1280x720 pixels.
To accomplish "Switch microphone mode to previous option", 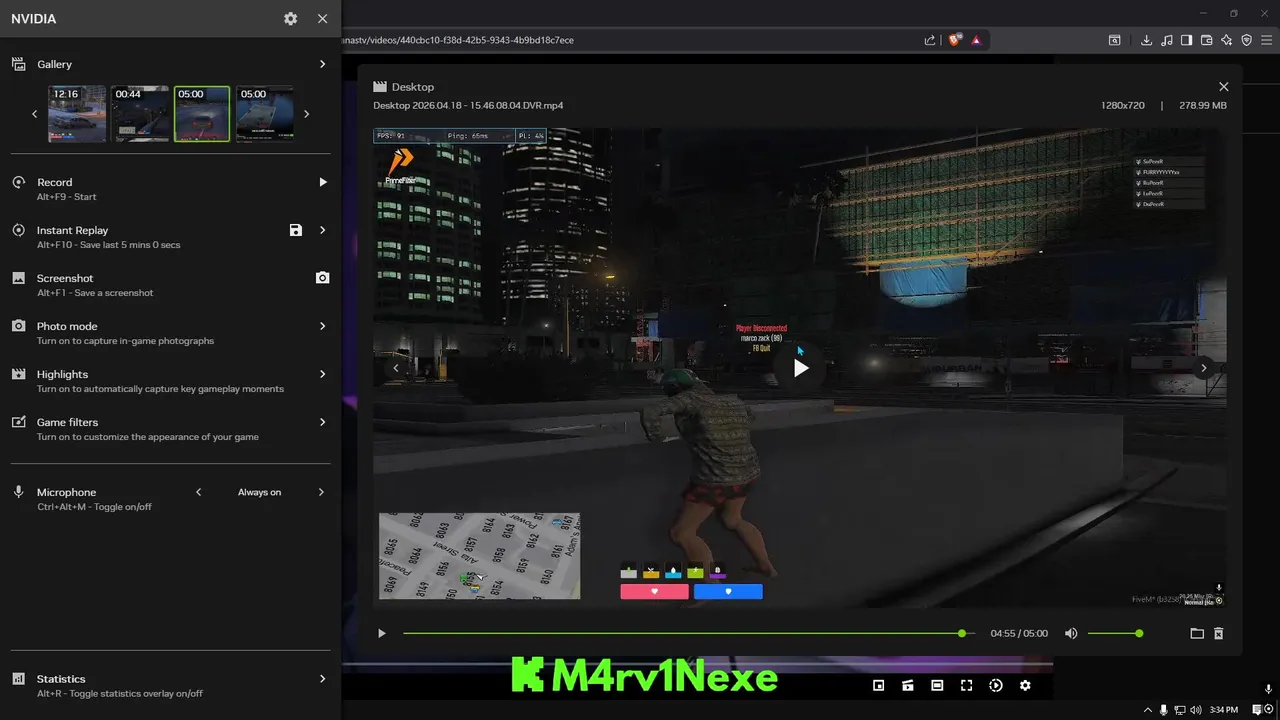I will [x=198, y=492].
